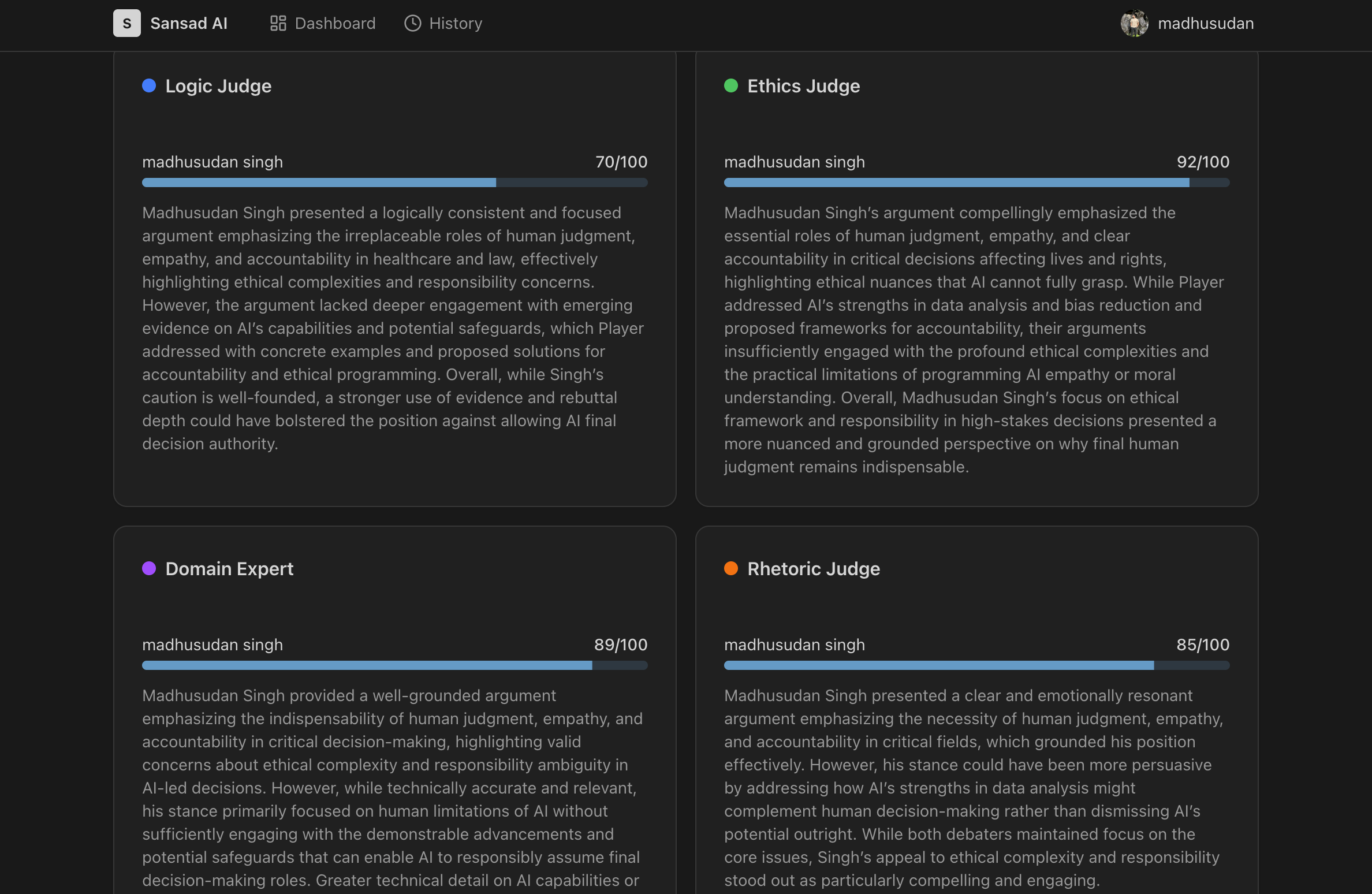Image resolution: width=1372 pixels, height=894 pixels.
Task: Click the Domain Expert 89/100 progress bar
Action: point(394,665)
